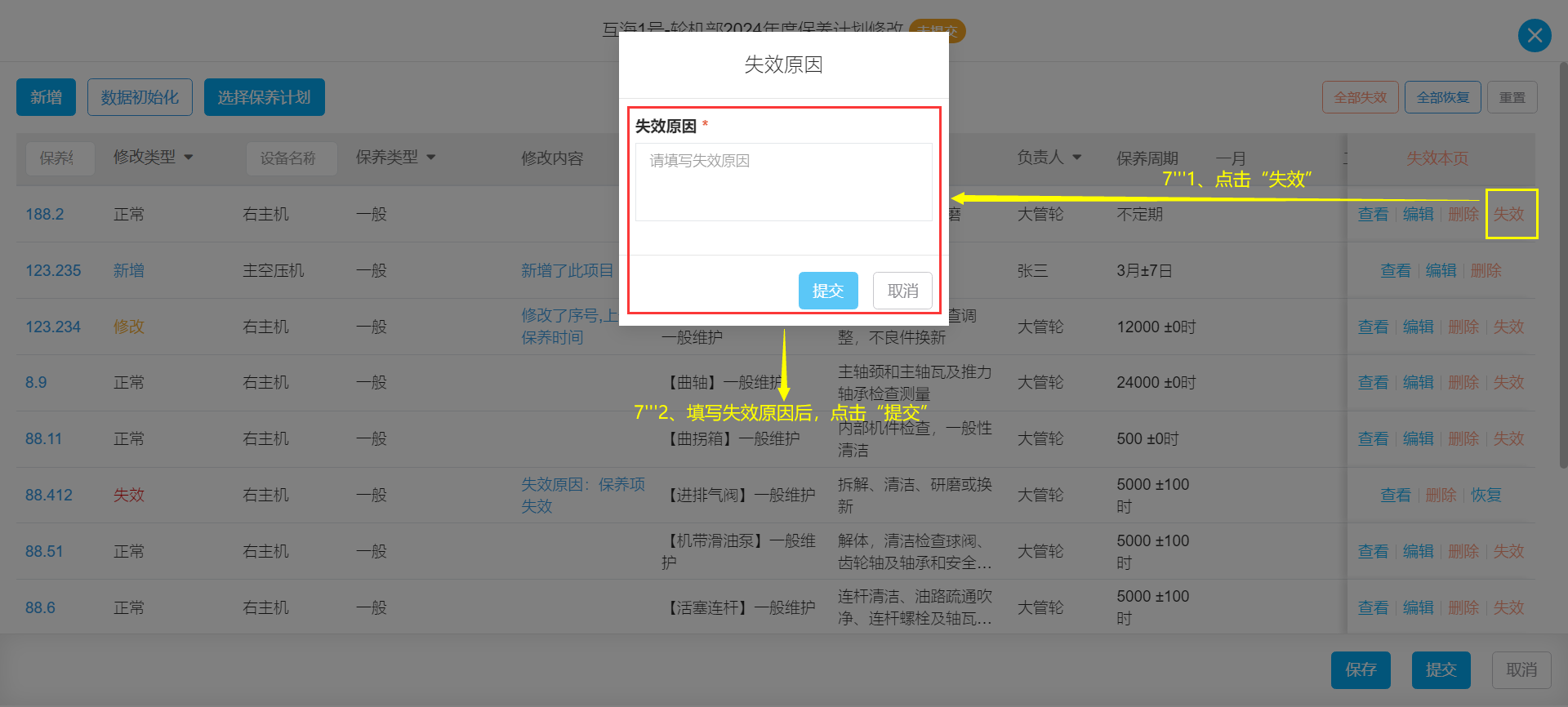Click 删除 in row 123.234
The image size is (1568, 707).
[x=1463, y=327]
